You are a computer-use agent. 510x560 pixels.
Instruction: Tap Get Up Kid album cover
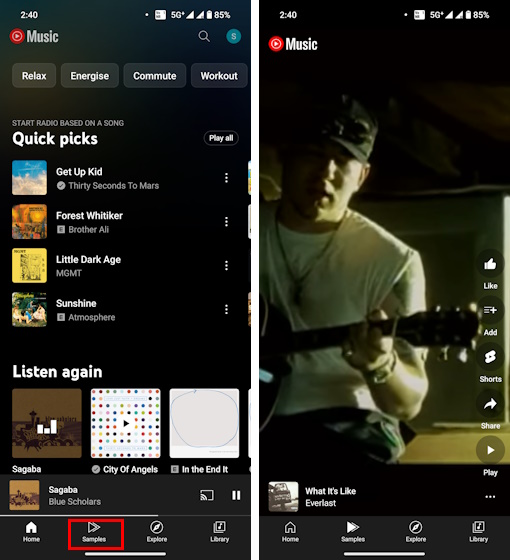pyautogui.click(x=29, y=178)
